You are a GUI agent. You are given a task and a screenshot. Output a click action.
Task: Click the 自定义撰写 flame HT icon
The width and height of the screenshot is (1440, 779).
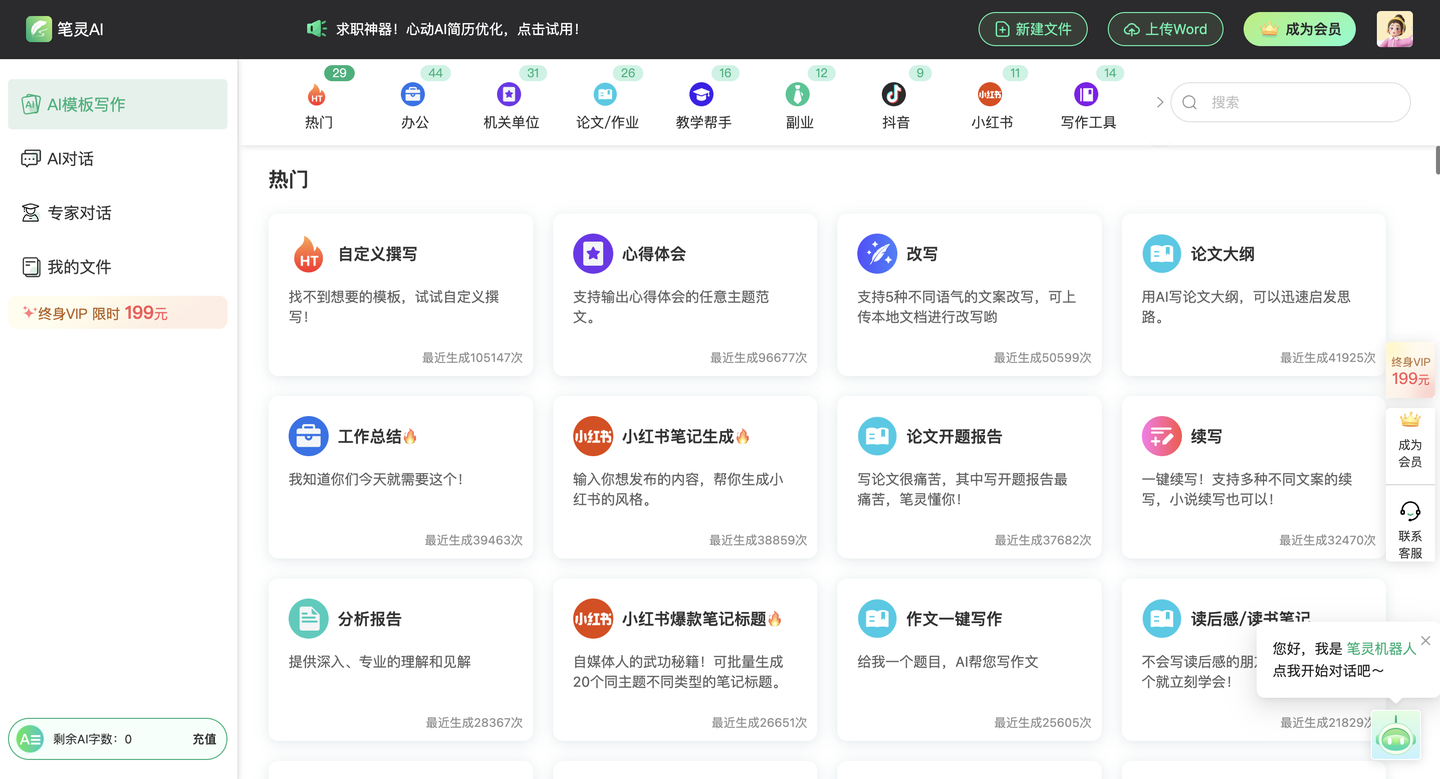tap(308, 254)
